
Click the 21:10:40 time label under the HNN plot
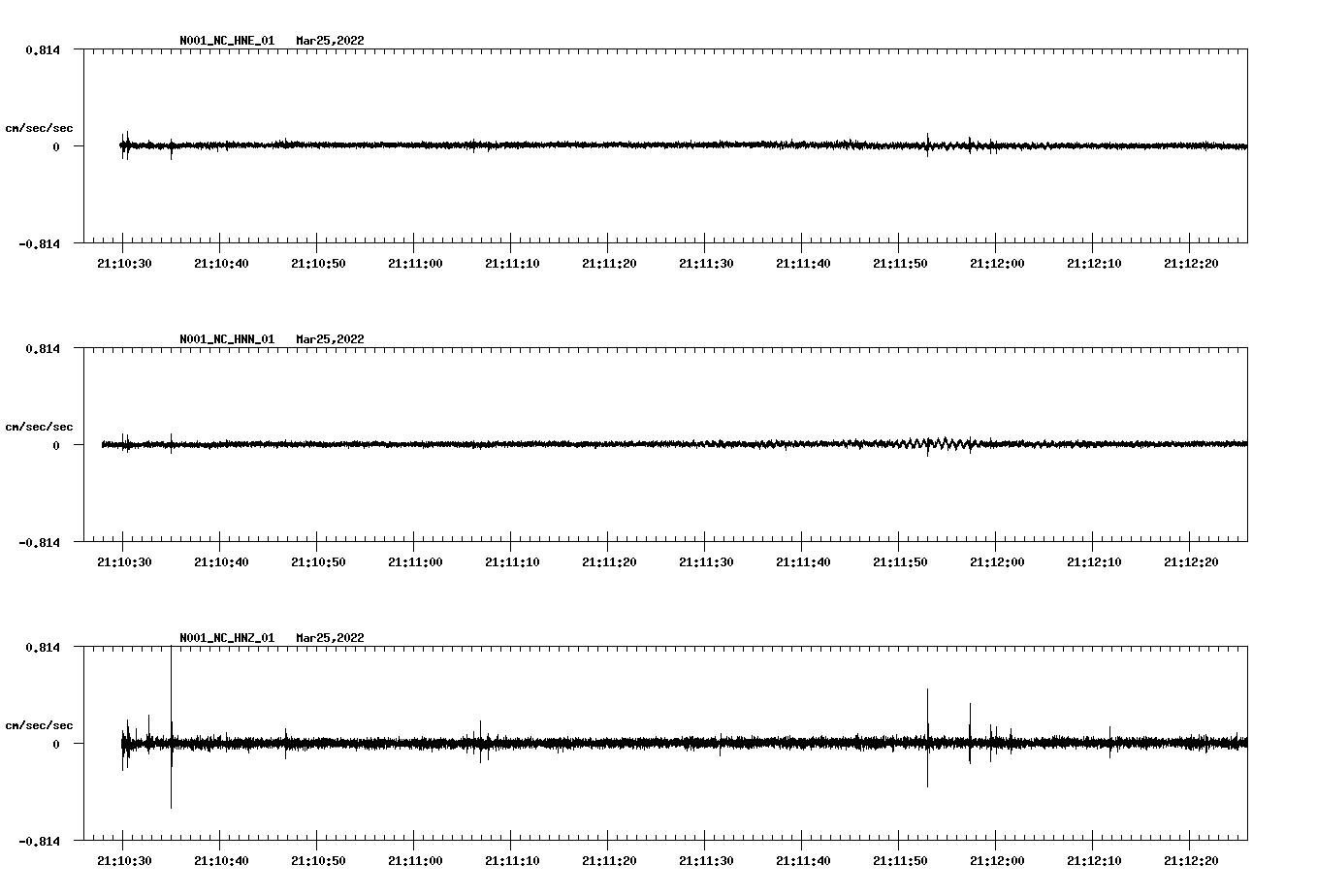221,562
